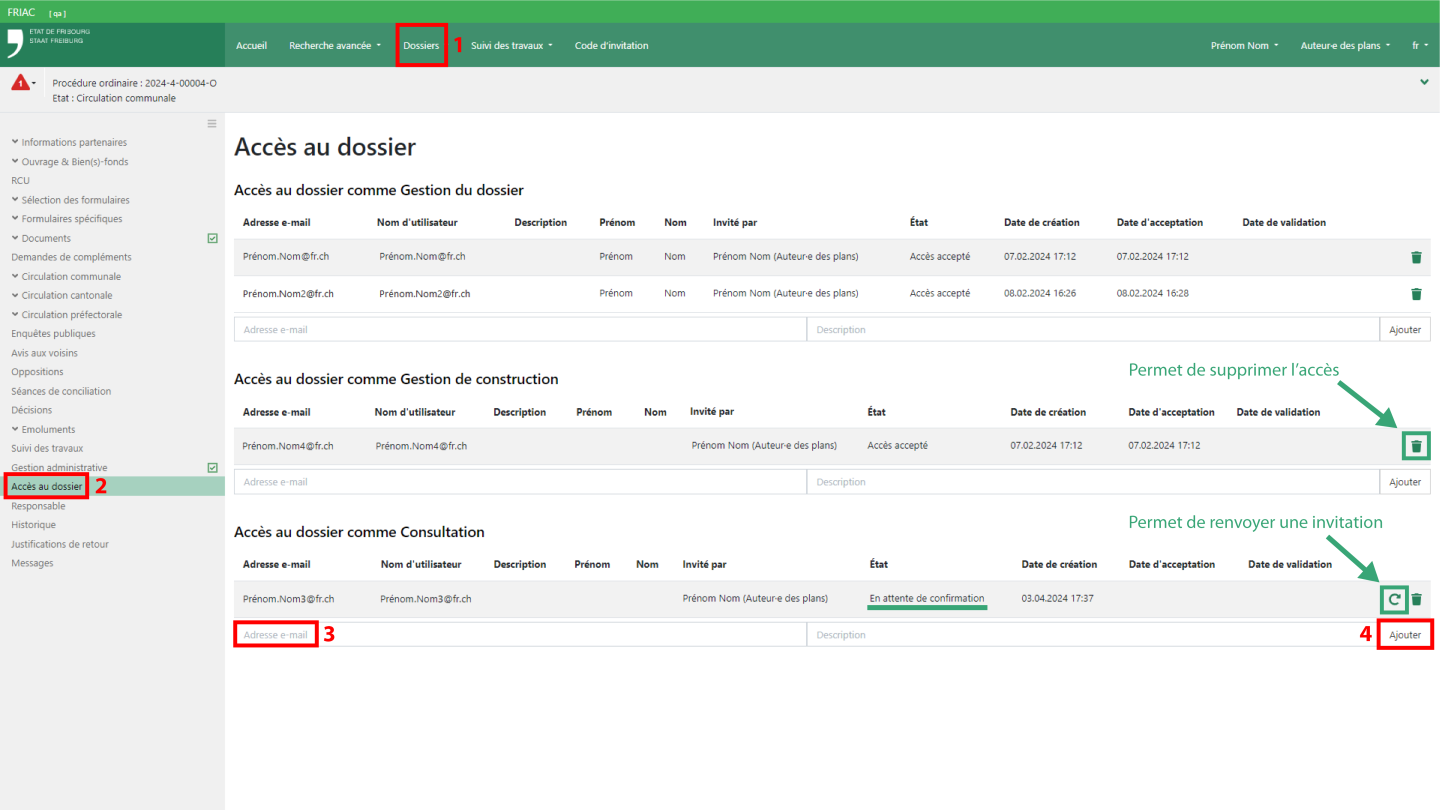Screen dimensions: 1440x810
Task: Open the fr language selector
Action: [x=1419, y=46]
